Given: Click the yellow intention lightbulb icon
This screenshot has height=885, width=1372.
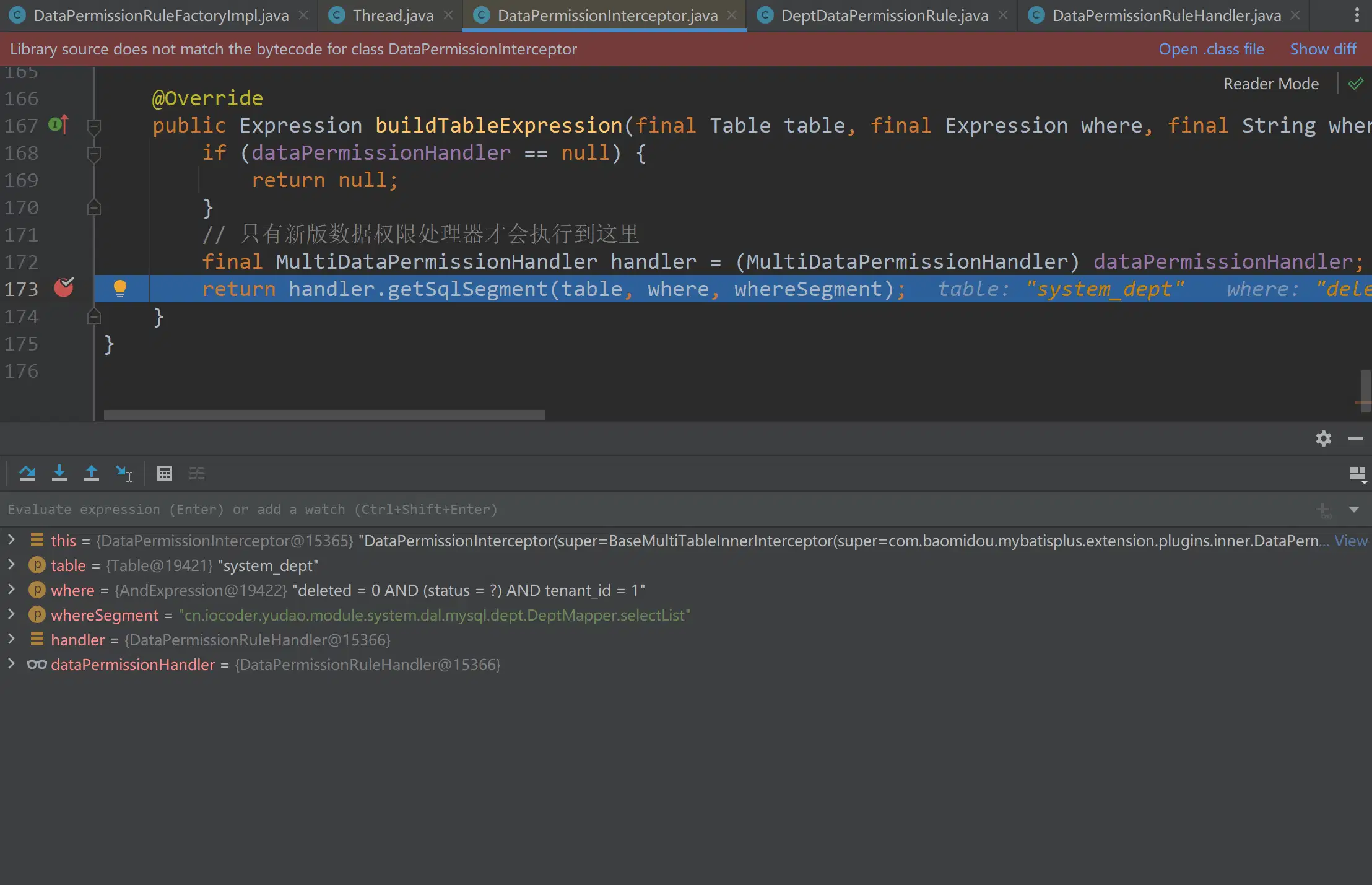Looking at the screenshot, I should 120,289.
